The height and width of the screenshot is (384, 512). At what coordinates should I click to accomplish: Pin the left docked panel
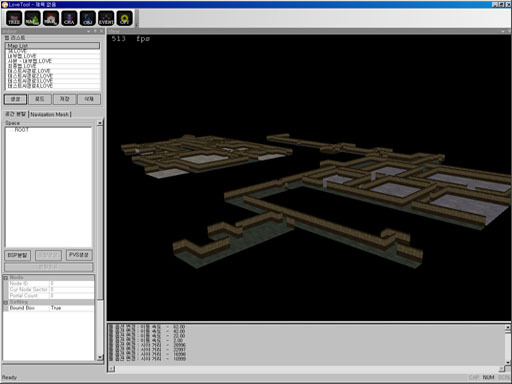click(x=95, y=31)
